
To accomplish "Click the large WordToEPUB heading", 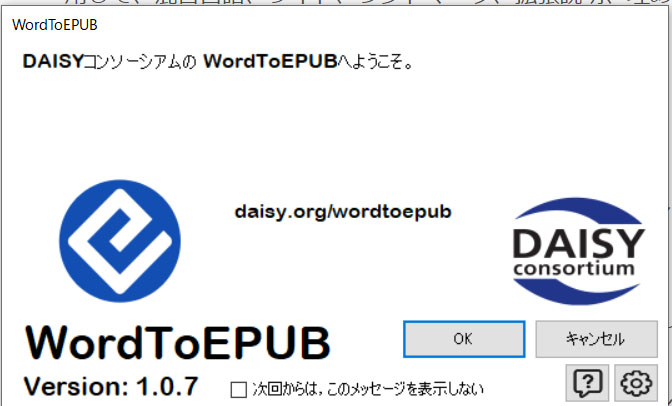I will coord(177,343).
